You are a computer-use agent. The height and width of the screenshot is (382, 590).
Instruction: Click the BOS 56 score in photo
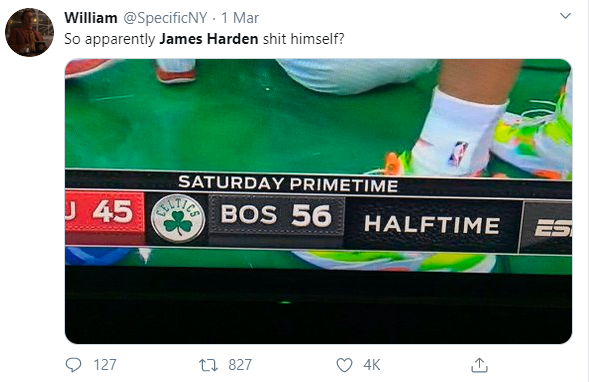click(276, 215)
